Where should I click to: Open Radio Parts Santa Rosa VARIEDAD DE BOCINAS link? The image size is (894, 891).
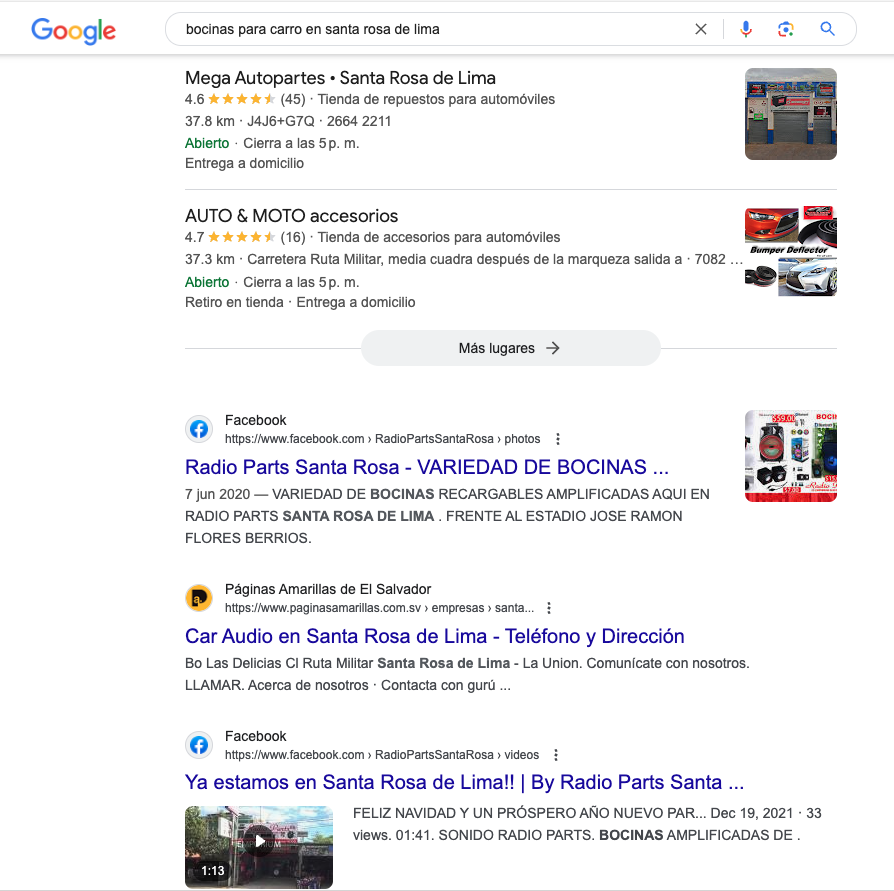point(426,467)
